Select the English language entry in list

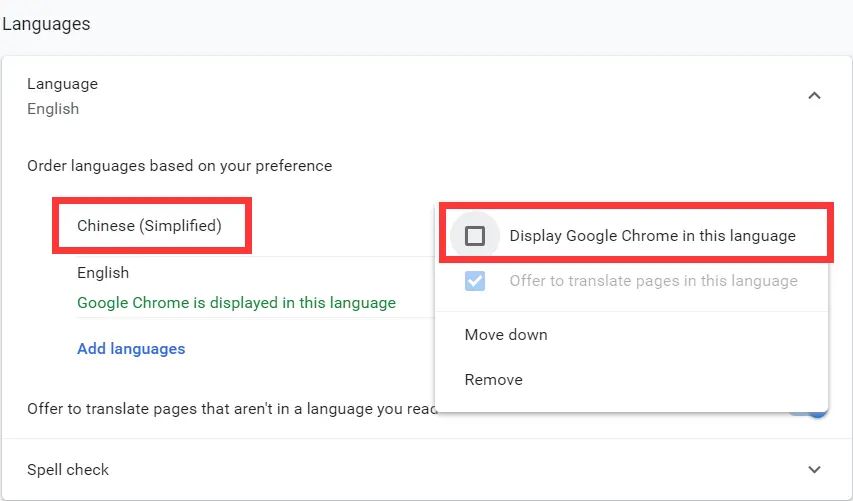click(103, 273)
